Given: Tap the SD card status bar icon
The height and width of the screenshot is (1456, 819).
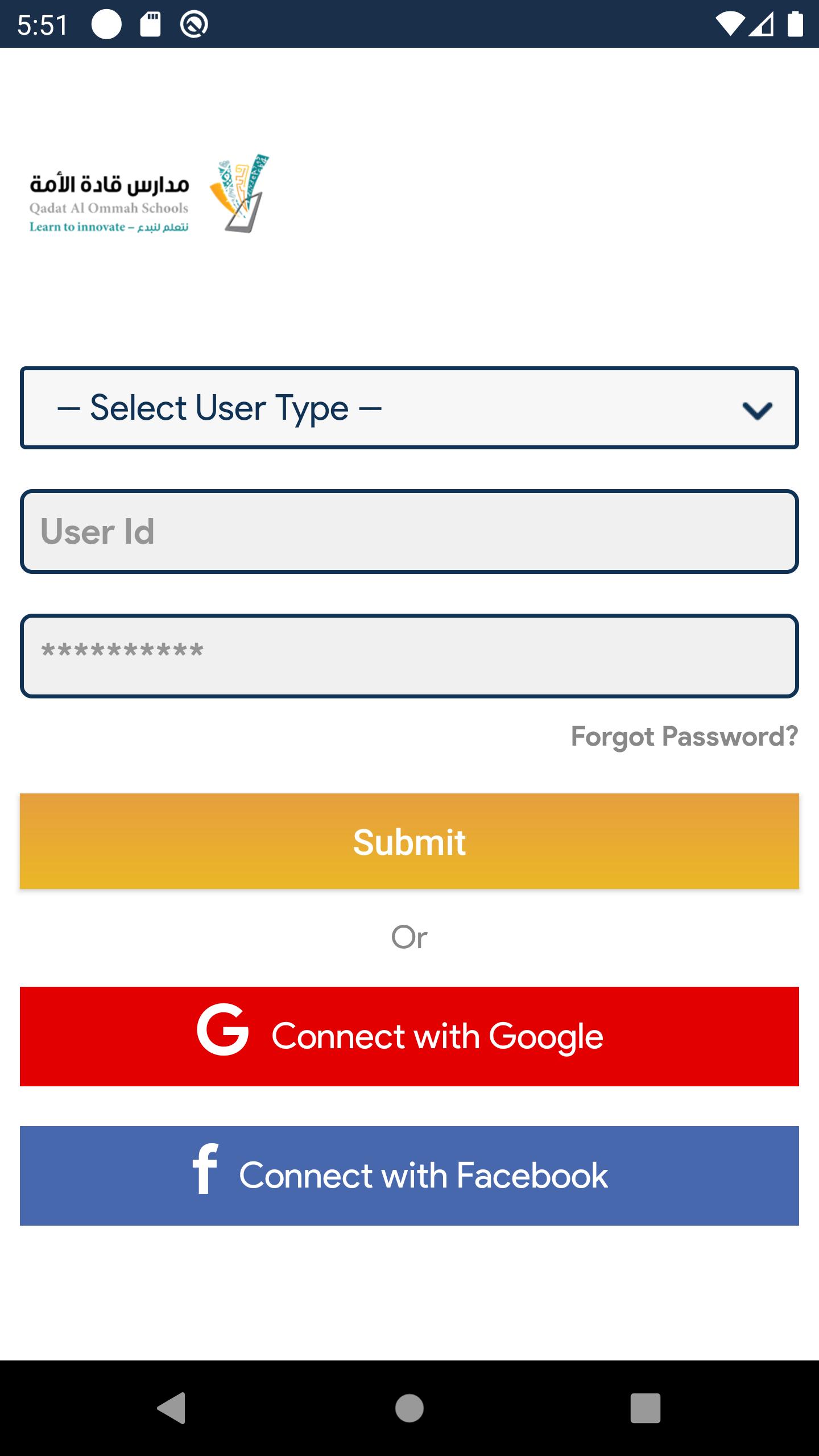Looking at the screenshot, I should tap(151, 24).
